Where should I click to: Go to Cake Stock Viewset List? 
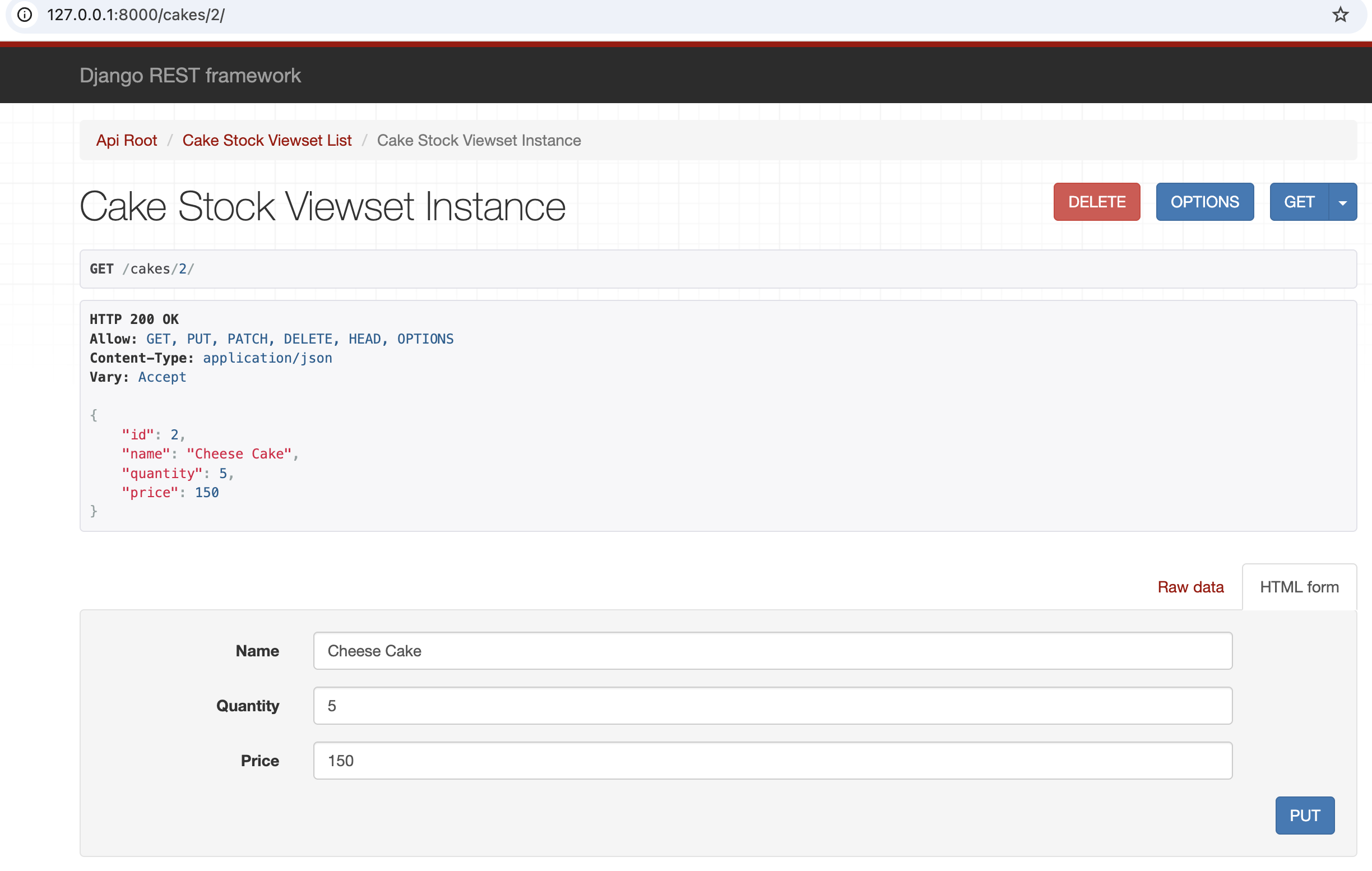pyautogui.click(x=267, y=140)
